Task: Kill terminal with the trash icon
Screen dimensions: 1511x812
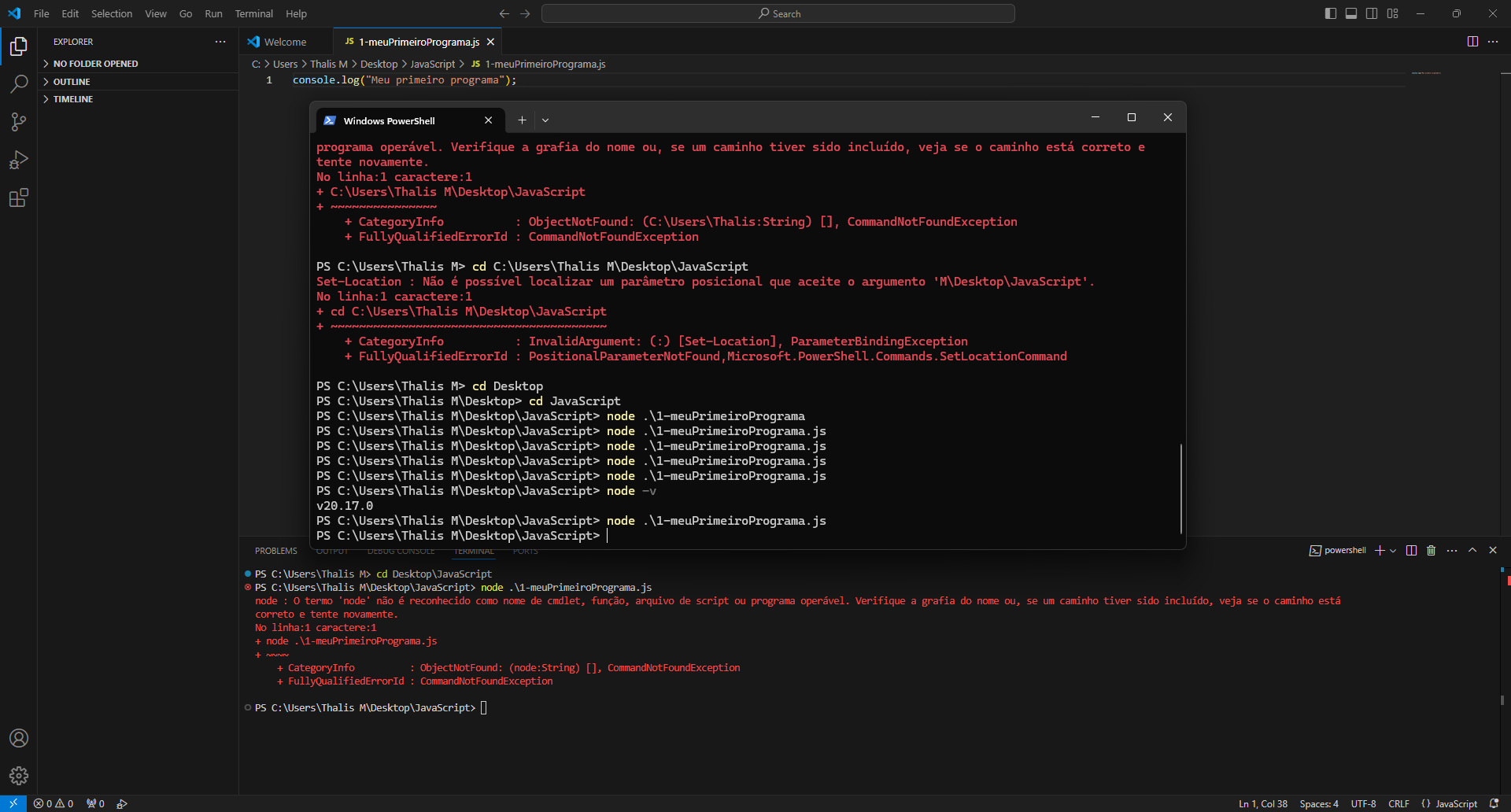Action: [1432, 550]
